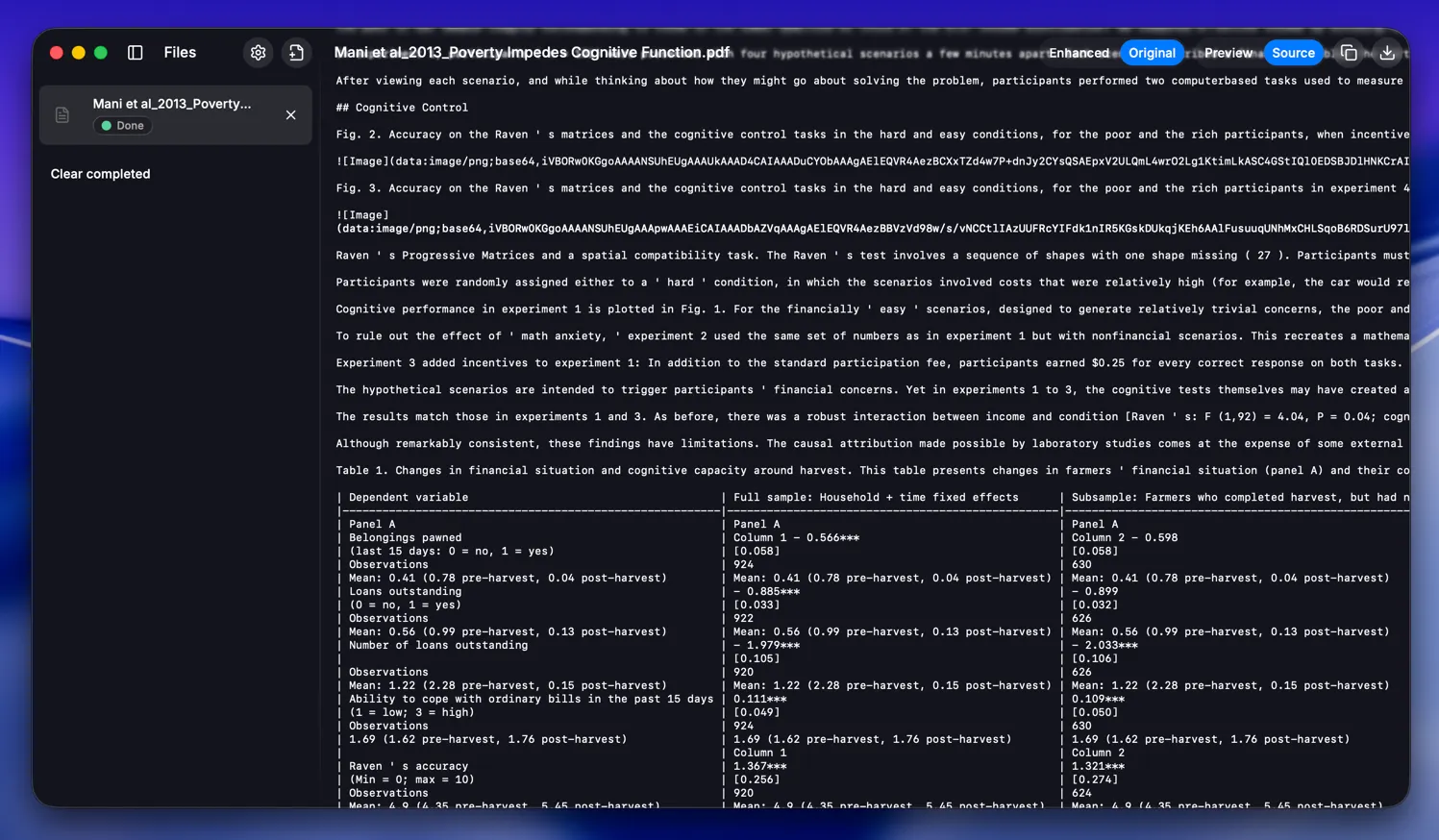Click the '## Cognitive Control' heading
1439x840 pixels.
pyautogui.click(x=402, y=108)
